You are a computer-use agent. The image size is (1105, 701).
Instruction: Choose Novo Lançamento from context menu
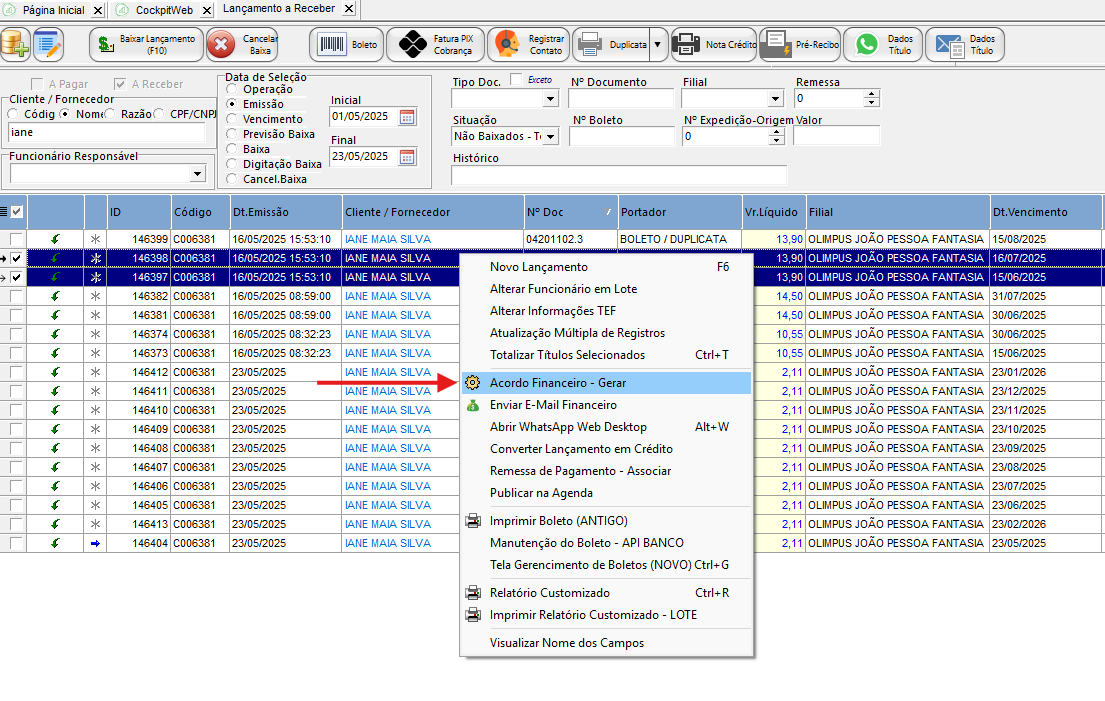coord(607,267)
